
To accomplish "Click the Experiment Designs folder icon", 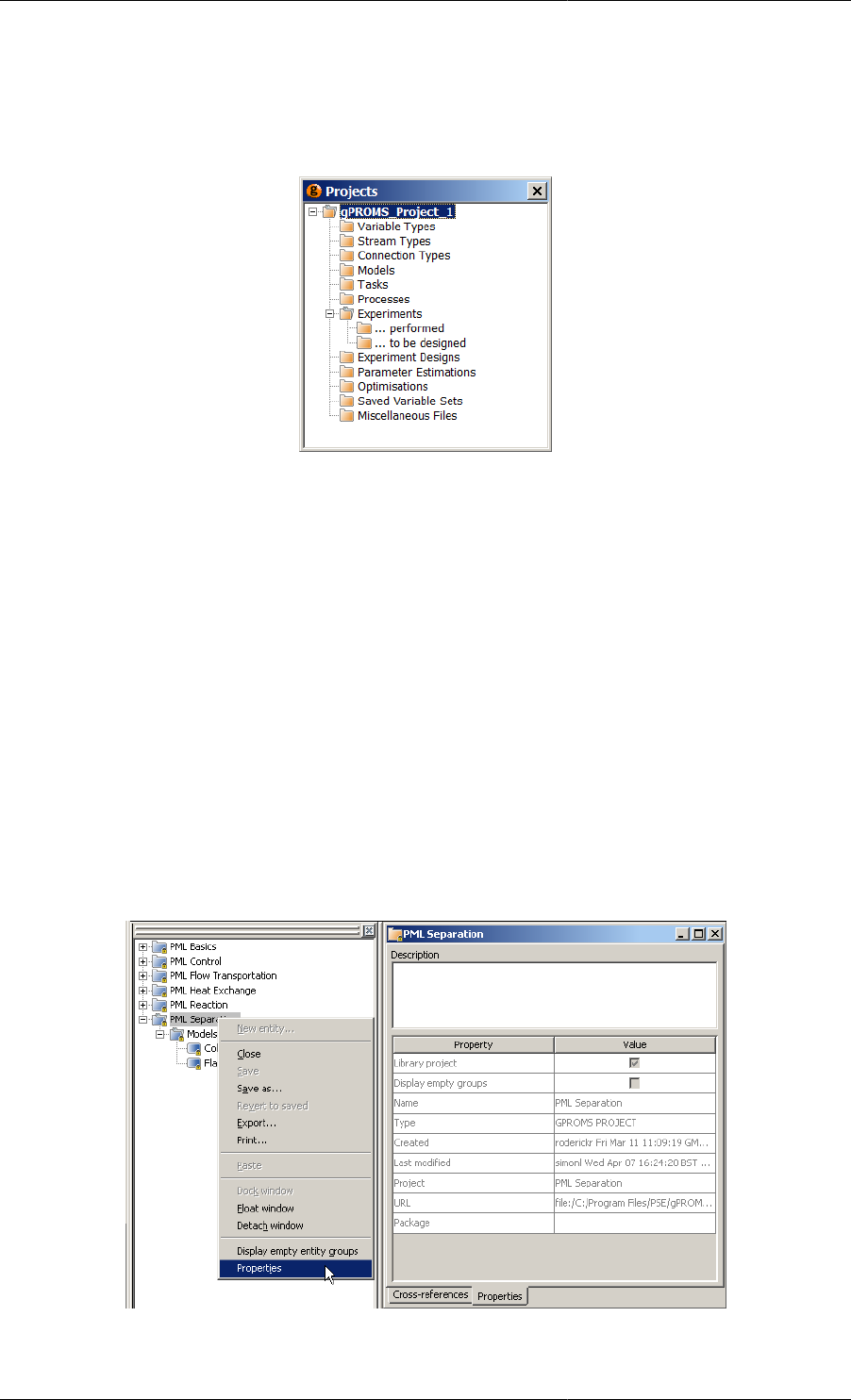I will [x=347, y=358].
